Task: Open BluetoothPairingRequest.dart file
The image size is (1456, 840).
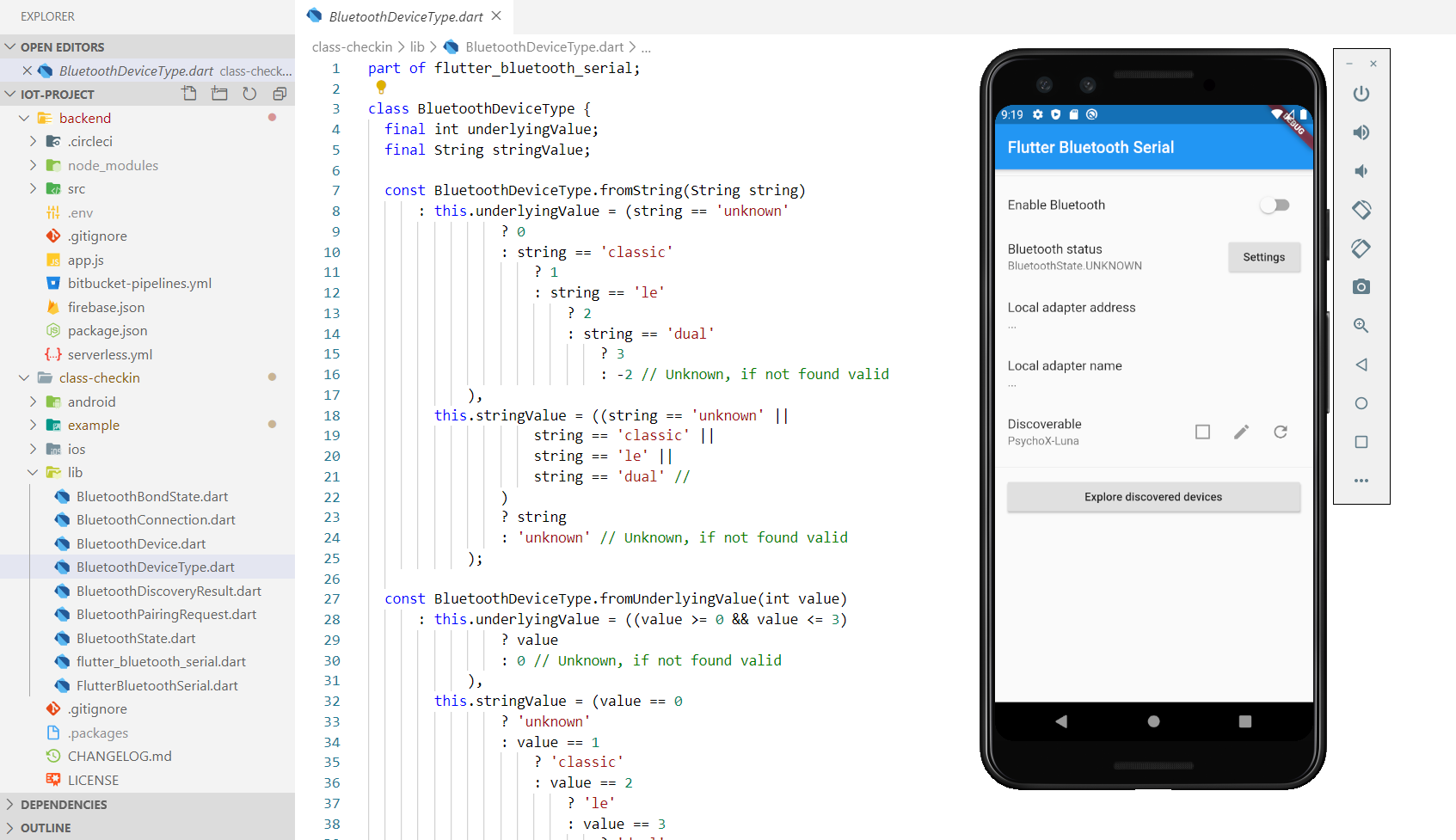Action: tap(166, 614)
